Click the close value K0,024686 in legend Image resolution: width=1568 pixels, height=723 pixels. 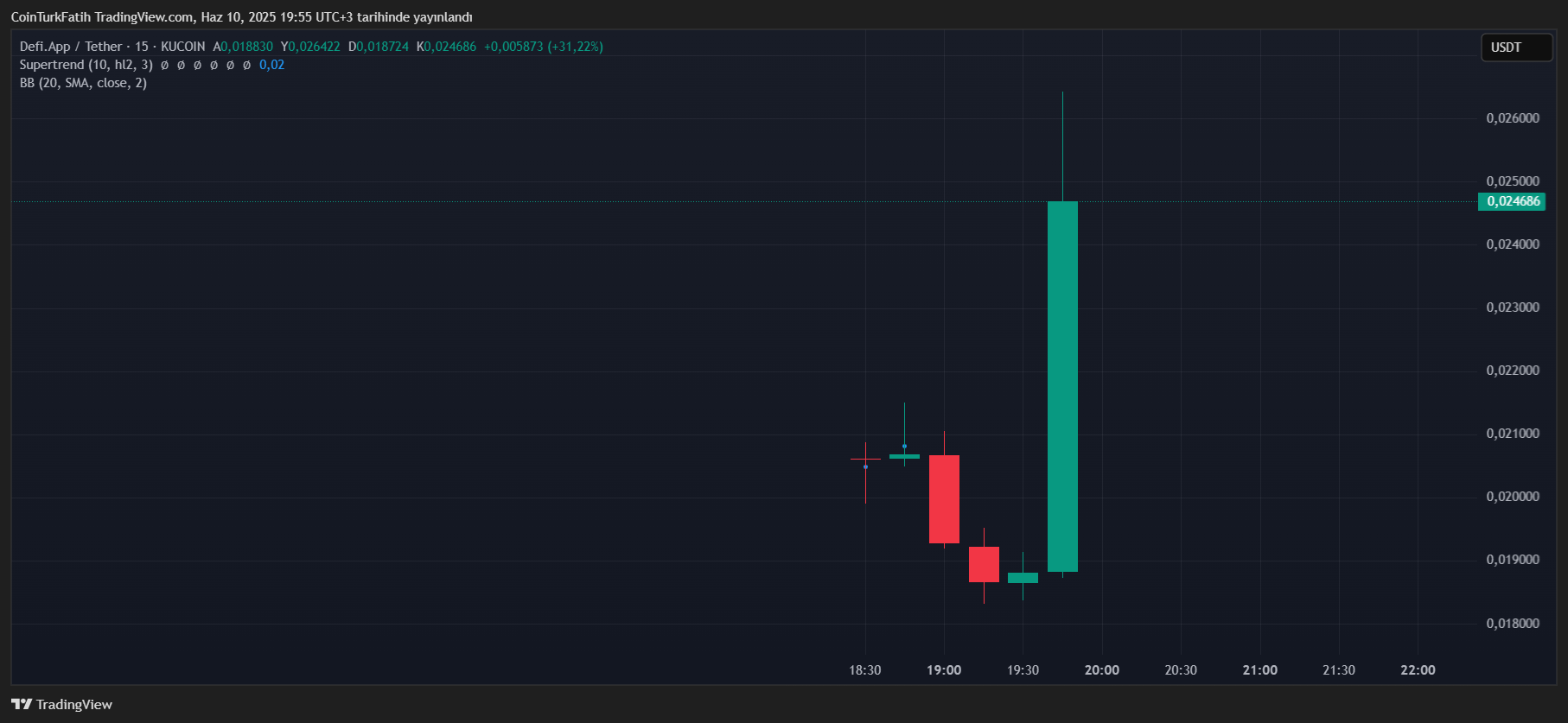(x=446, y=47)
